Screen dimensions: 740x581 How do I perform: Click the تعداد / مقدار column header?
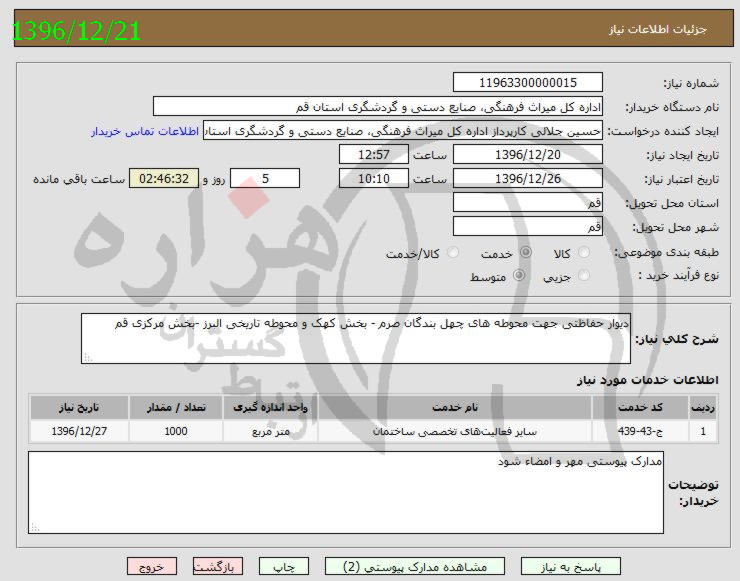[x=176, y=407]
